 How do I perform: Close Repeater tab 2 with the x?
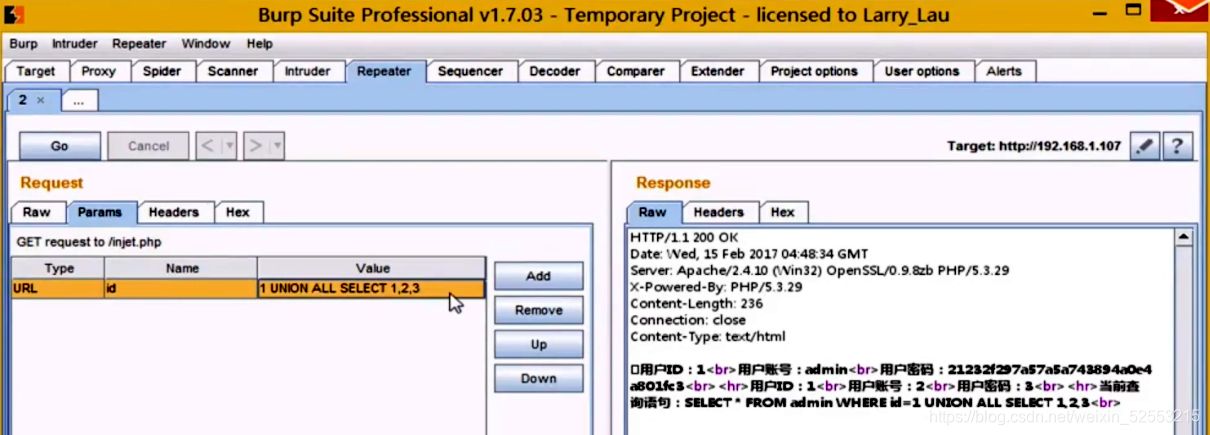click(41, 100)
